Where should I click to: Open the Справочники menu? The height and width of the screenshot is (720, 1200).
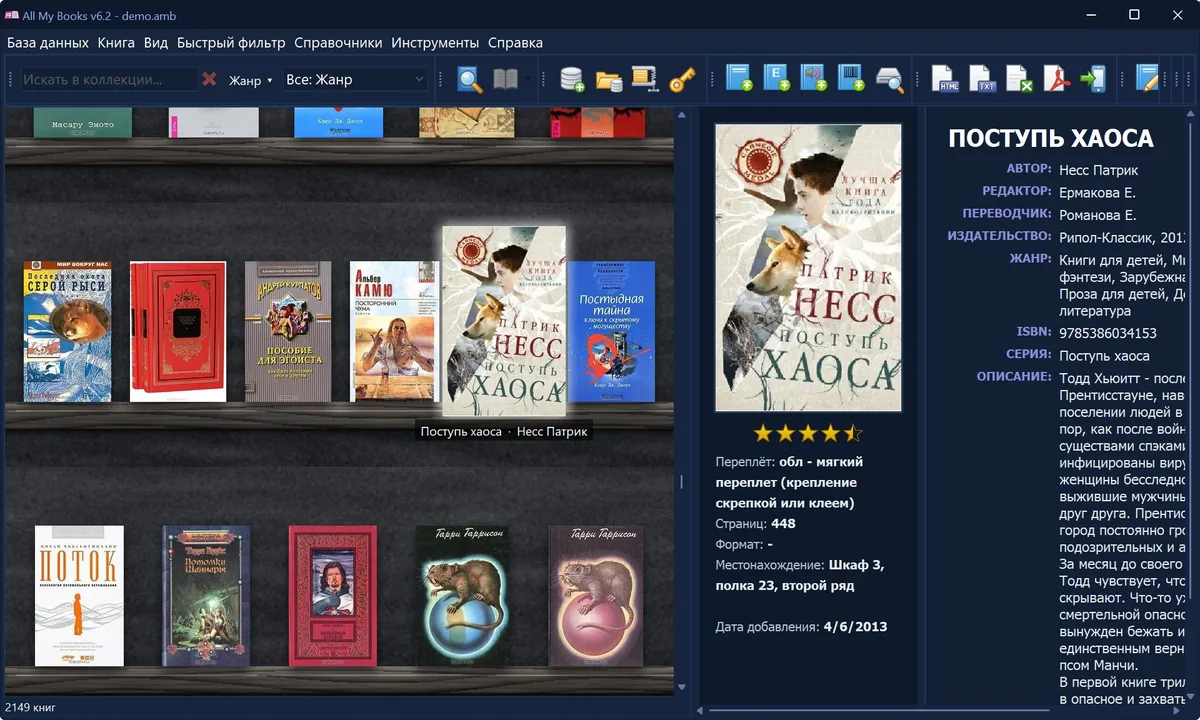[338, 43]
